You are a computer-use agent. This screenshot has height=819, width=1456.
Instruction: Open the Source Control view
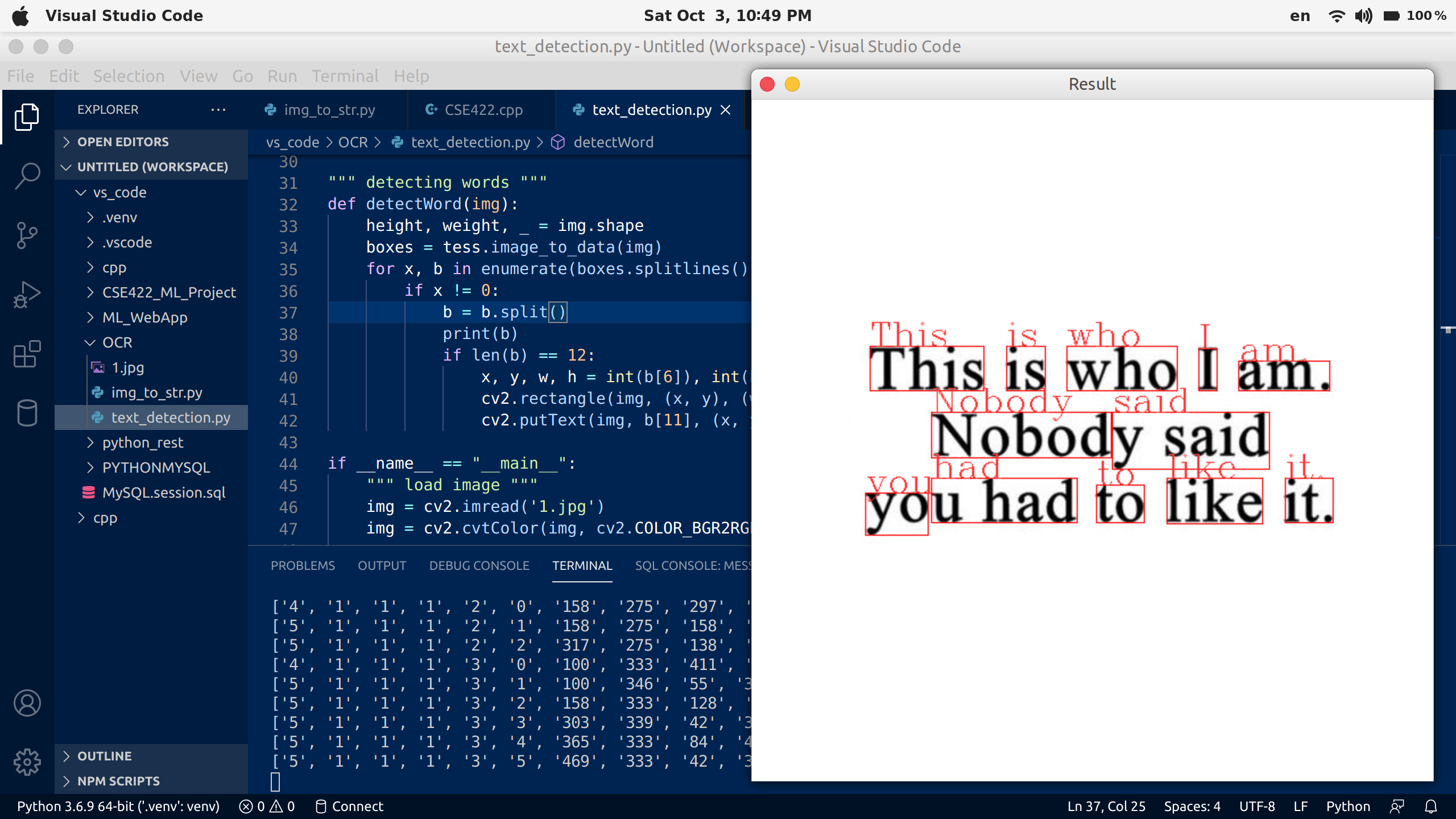click(x=27, y=235)
